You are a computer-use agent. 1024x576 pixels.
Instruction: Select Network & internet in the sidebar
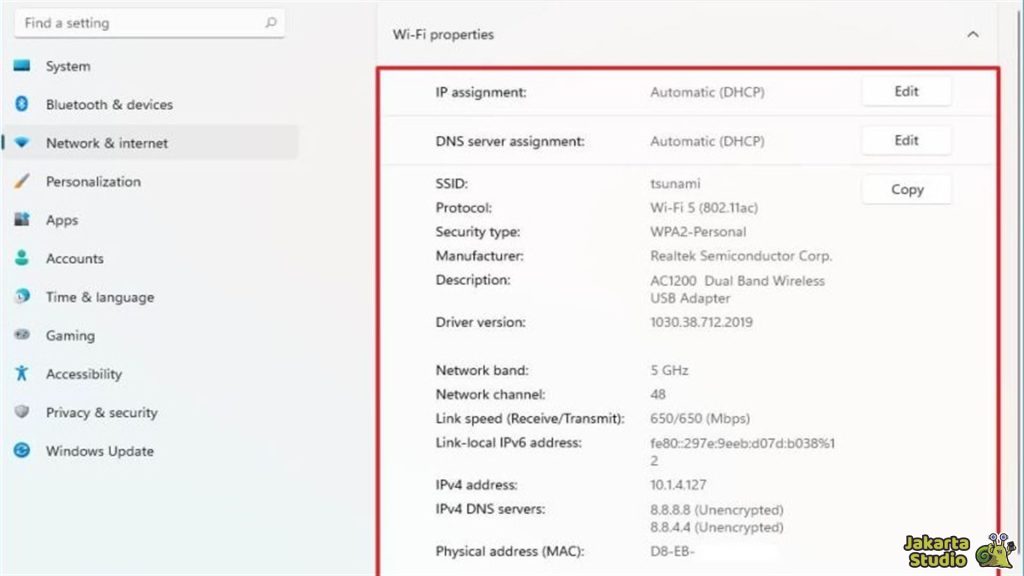coord(110,142)
